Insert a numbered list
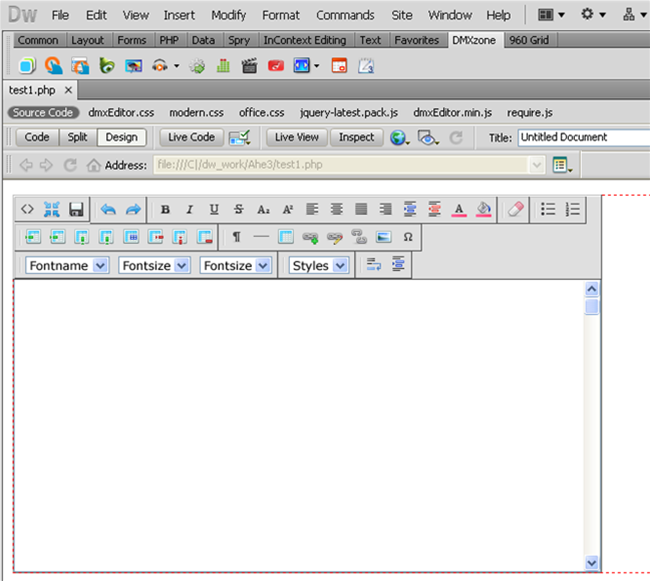 click(x=572, y=209)
